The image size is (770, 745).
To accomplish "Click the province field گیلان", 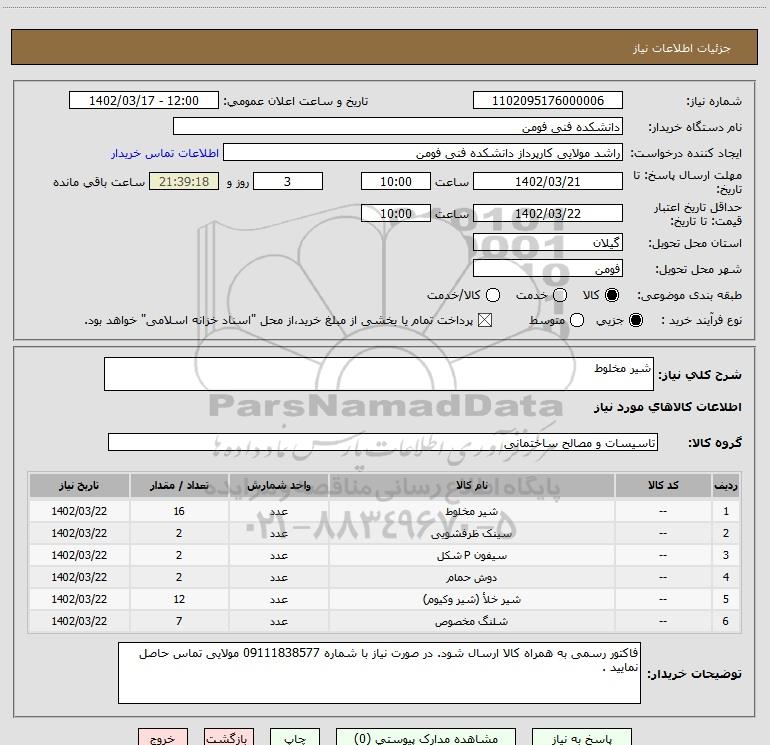I will click(x=548, y=242).
